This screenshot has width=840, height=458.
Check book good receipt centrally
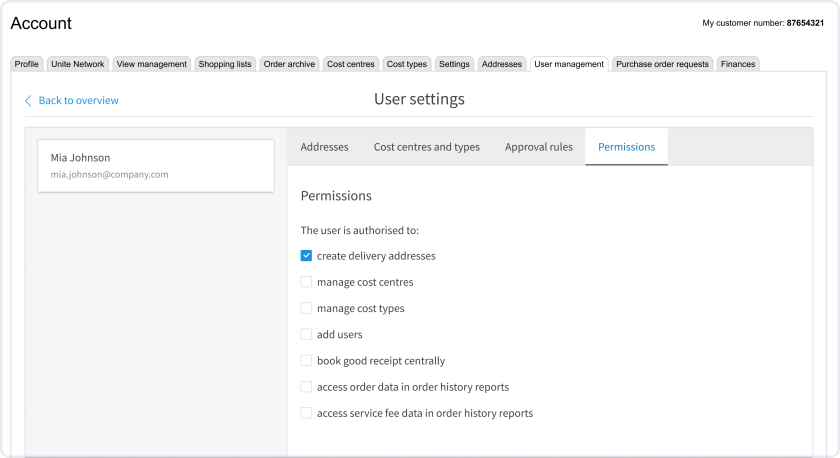coord(306,360)
